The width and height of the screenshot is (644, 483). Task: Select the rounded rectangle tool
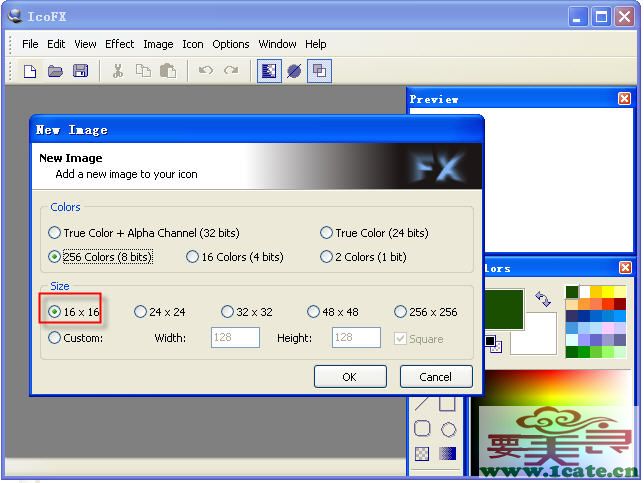click(x=422, y=429)
